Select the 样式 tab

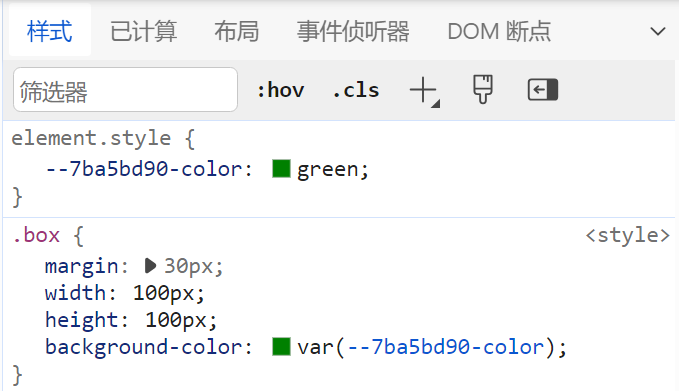click(x=49, y=32)
